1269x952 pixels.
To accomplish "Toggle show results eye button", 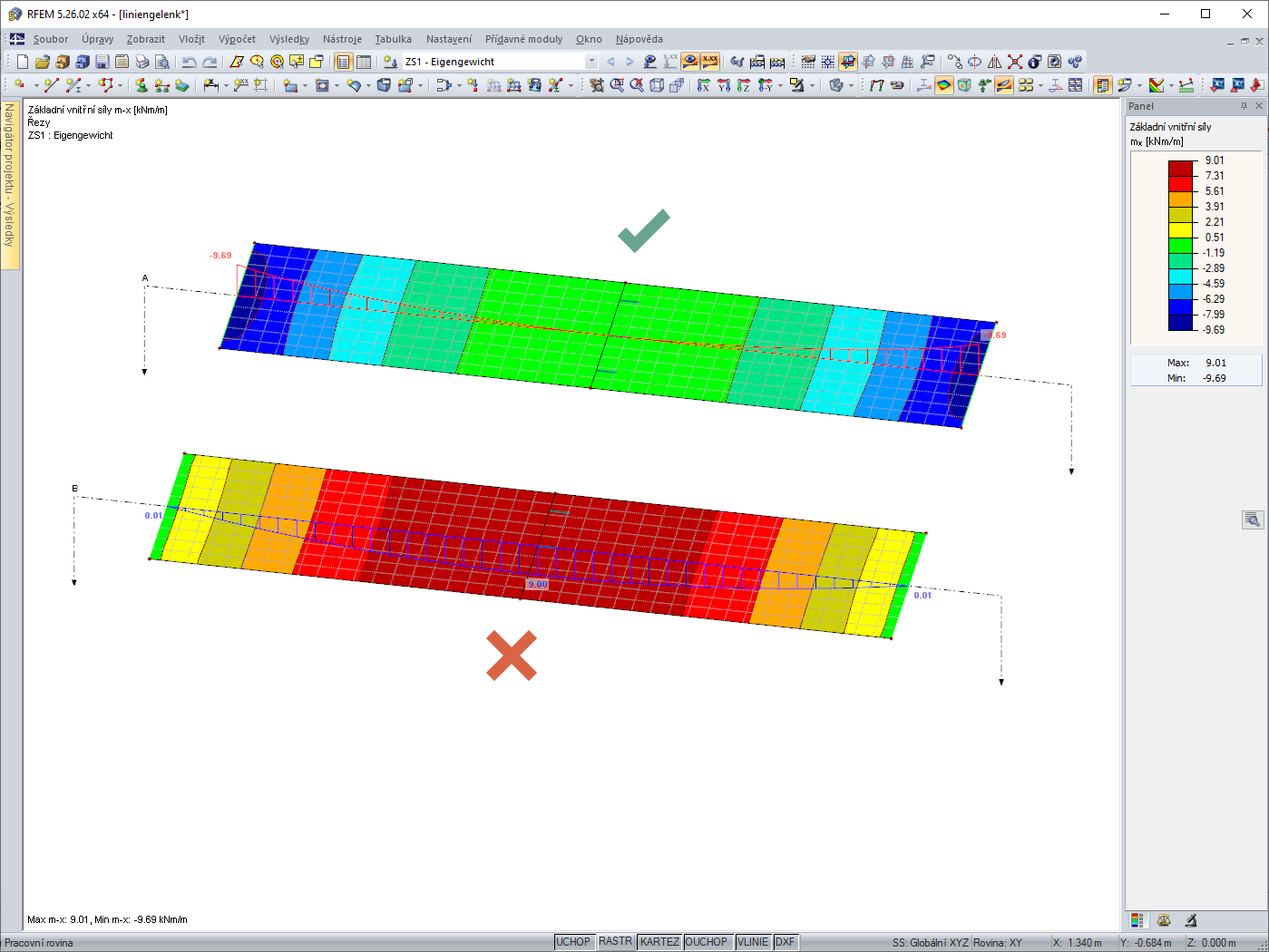I will click(x=690, y=62).
